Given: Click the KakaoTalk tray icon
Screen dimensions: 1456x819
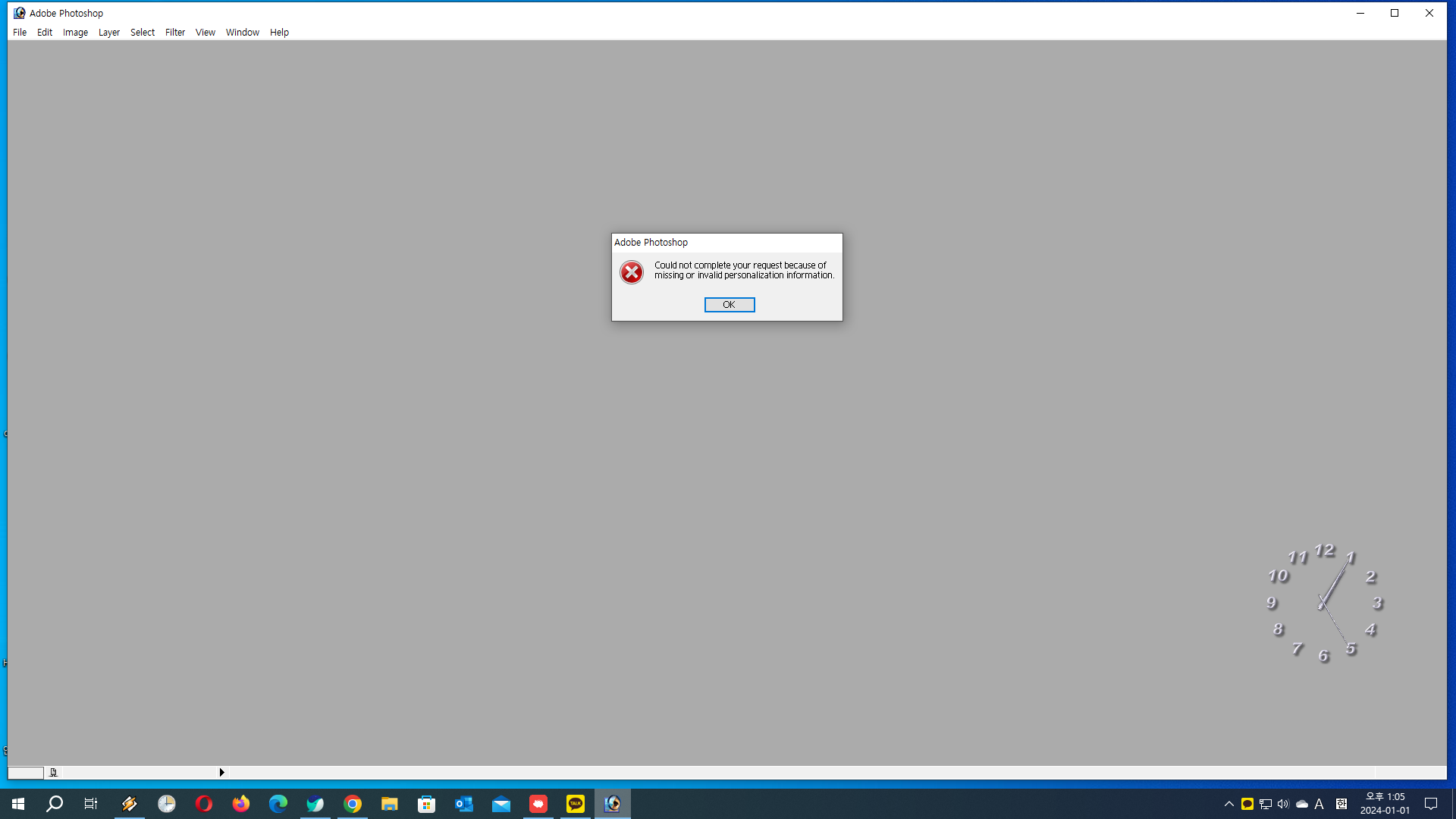Looking at the screenshot, I should click(1247, 804).
